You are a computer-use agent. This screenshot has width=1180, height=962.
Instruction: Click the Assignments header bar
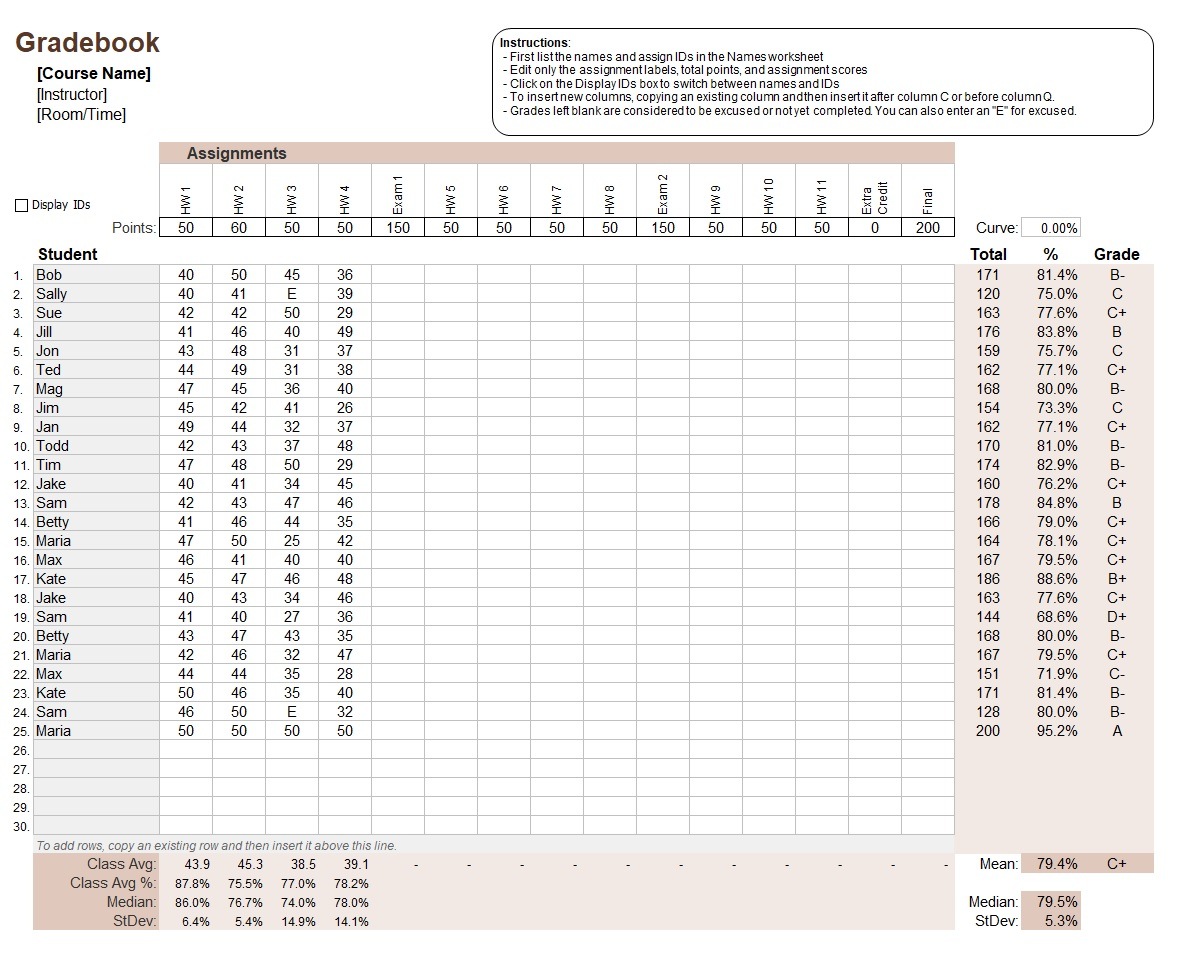tap(556, 153)
